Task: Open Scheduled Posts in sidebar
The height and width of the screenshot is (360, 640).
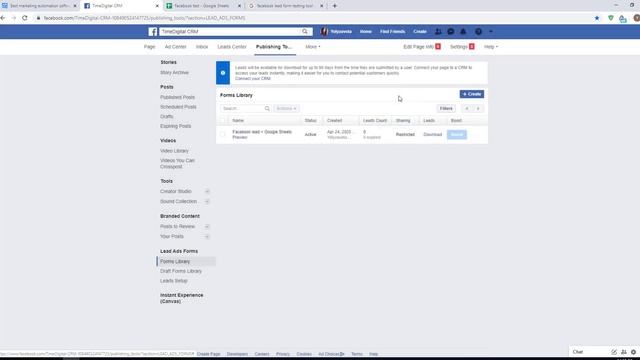Action: click(x=178, y=107)
